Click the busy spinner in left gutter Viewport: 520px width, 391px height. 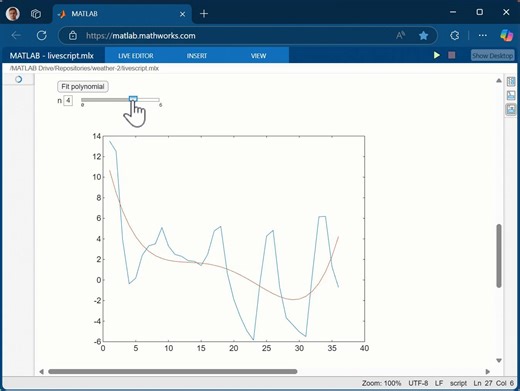[x=19, y=79]
